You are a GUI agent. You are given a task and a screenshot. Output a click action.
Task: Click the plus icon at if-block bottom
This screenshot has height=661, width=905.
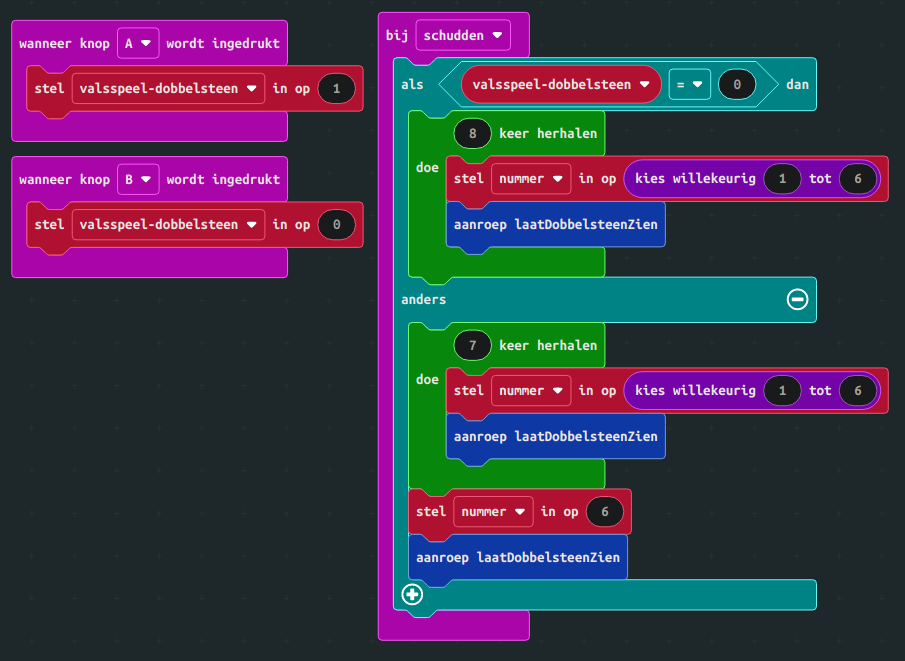412,595
